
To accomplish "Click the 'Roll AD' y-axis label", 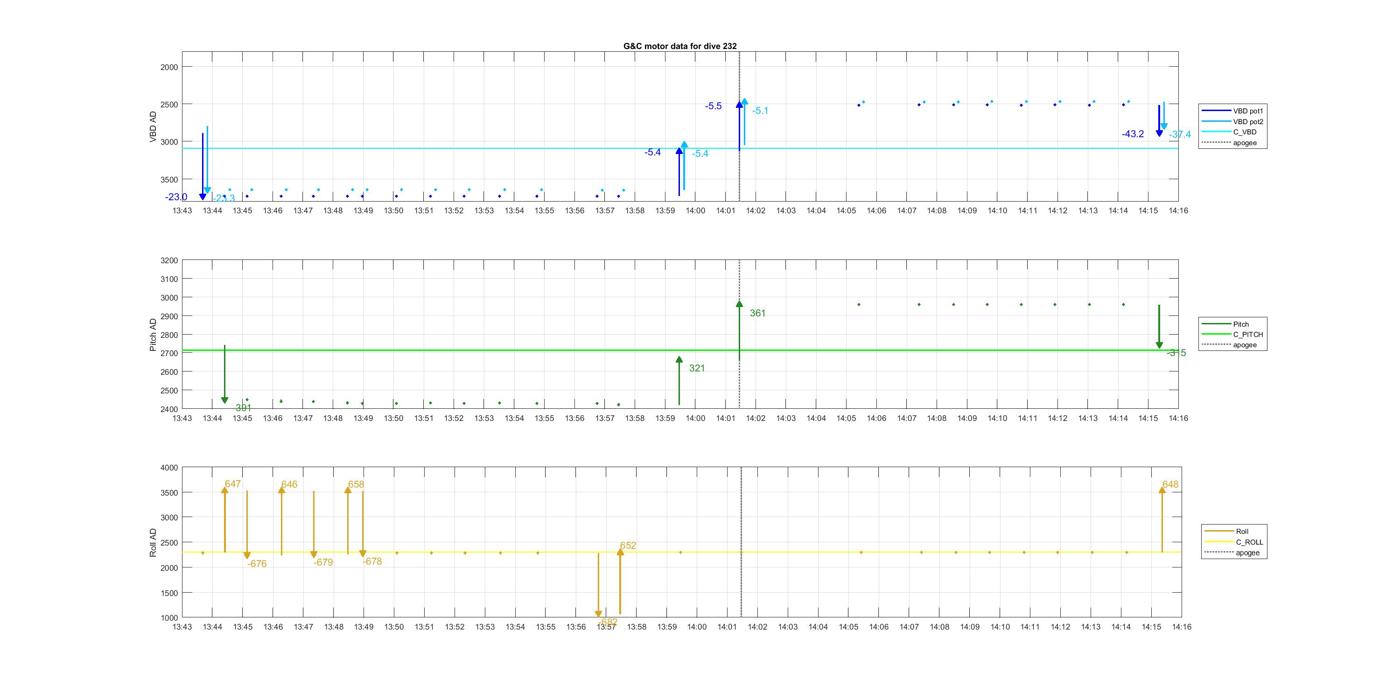I will tap(154, 542).
